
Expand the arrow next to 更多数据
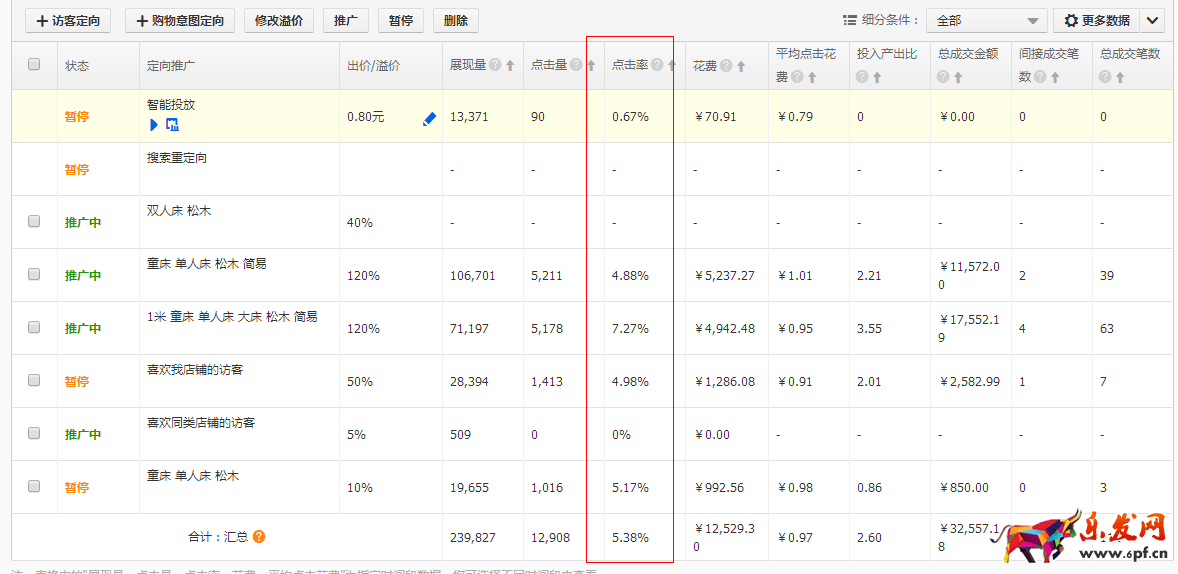click(1152, 21)
